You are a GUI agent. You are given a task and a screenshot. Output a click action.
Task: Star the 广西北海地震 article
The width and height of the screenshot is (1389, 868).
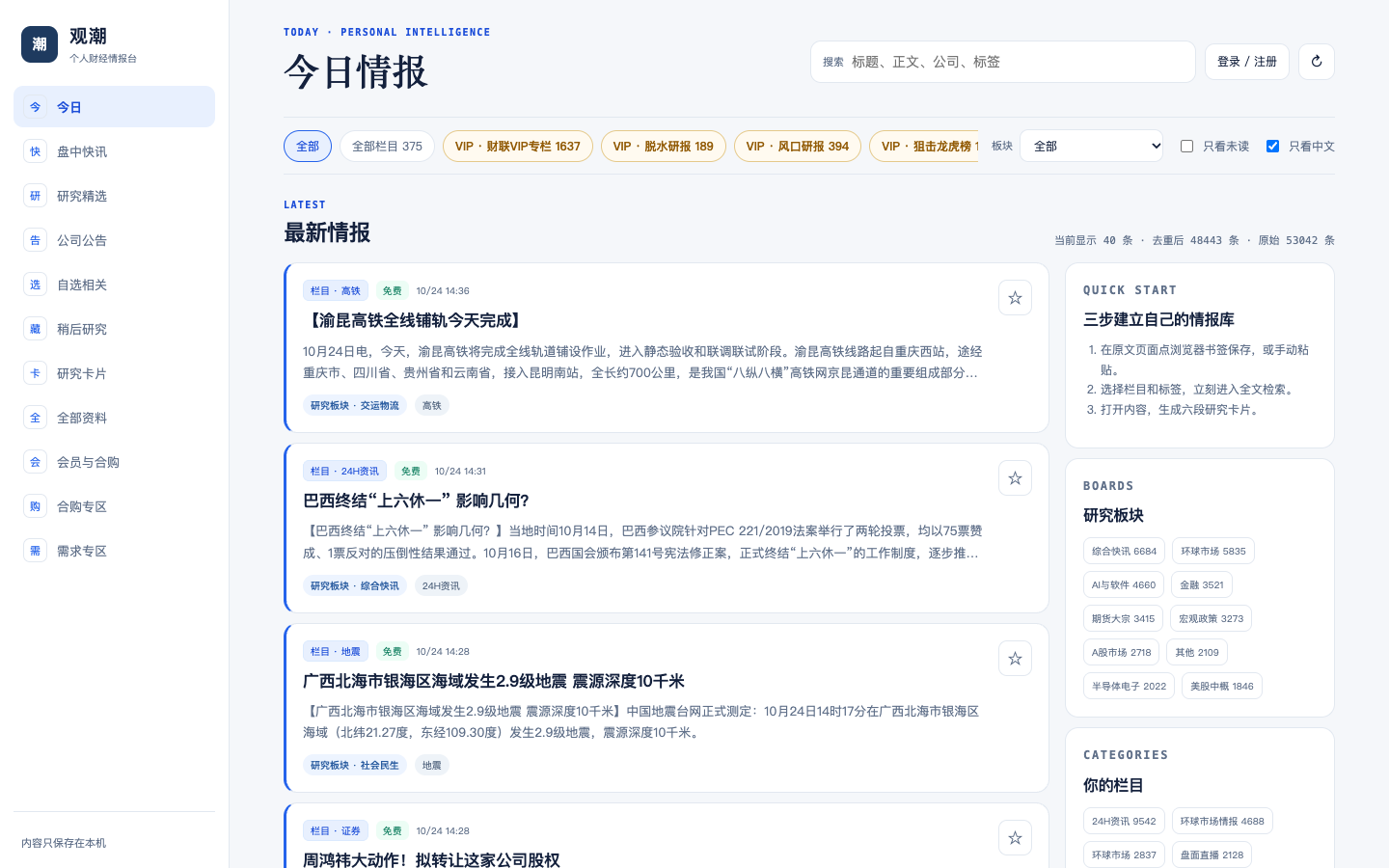(x=1015, y=659)
